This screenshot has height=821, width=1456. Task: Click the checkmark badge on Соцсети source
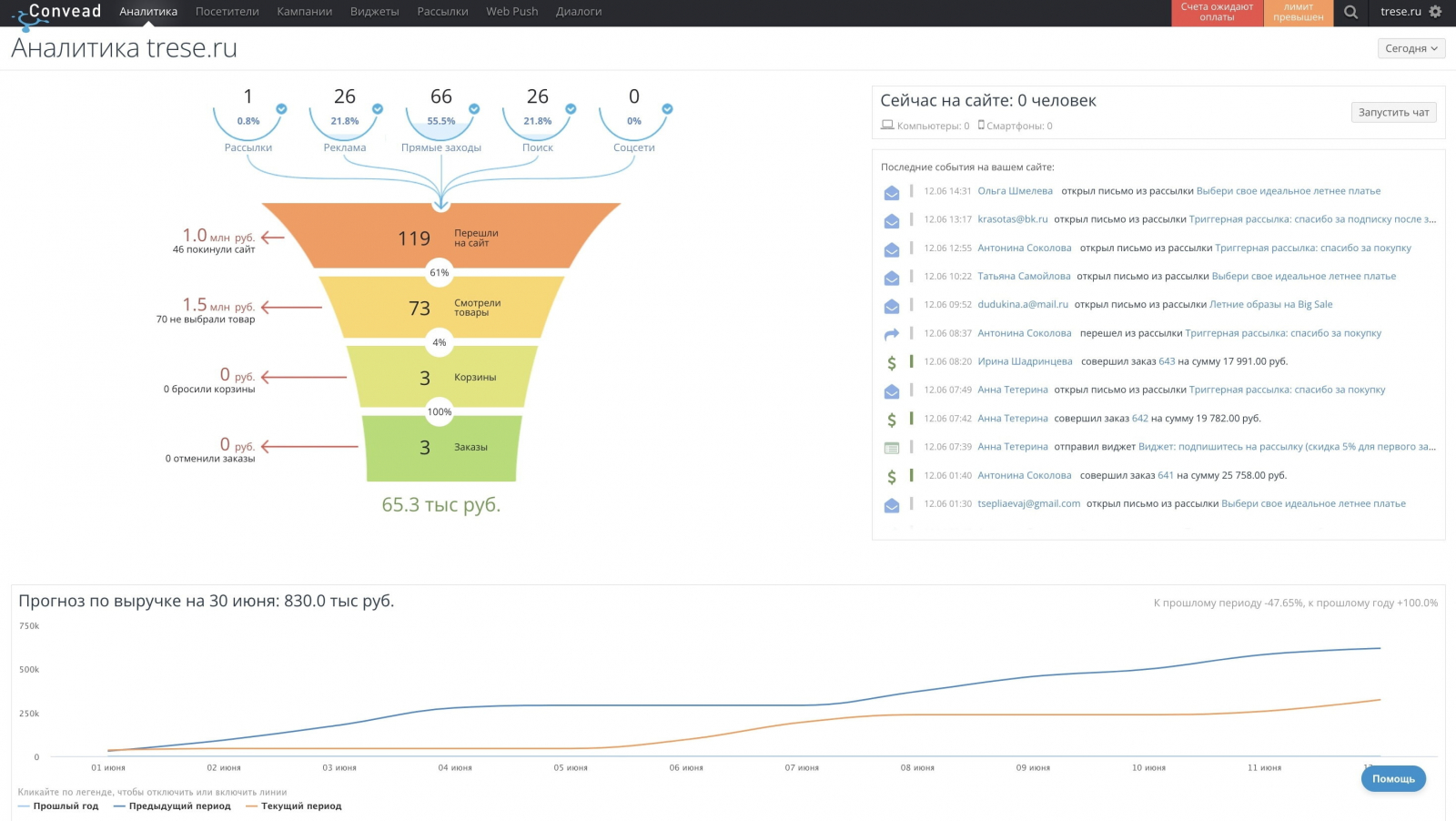(x=667, y=108)
